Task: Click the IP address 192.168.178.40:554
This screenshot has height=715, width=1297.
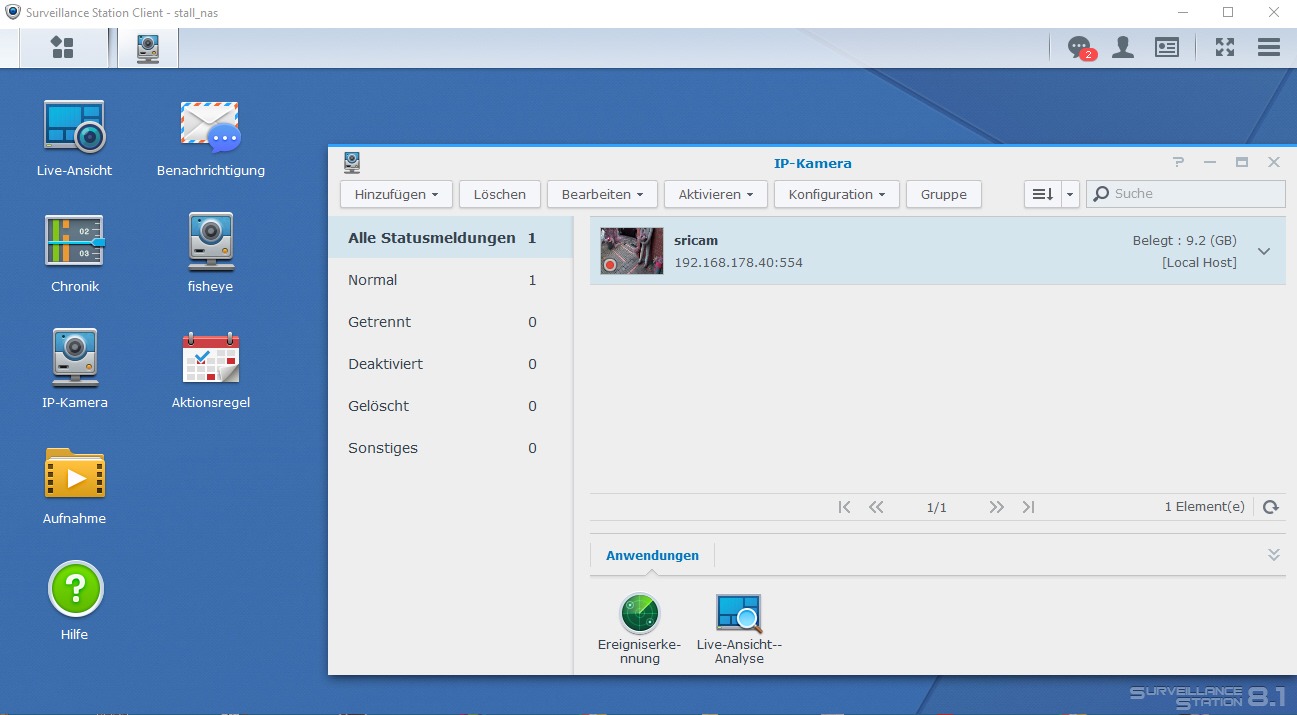Action: pos(739,262)
